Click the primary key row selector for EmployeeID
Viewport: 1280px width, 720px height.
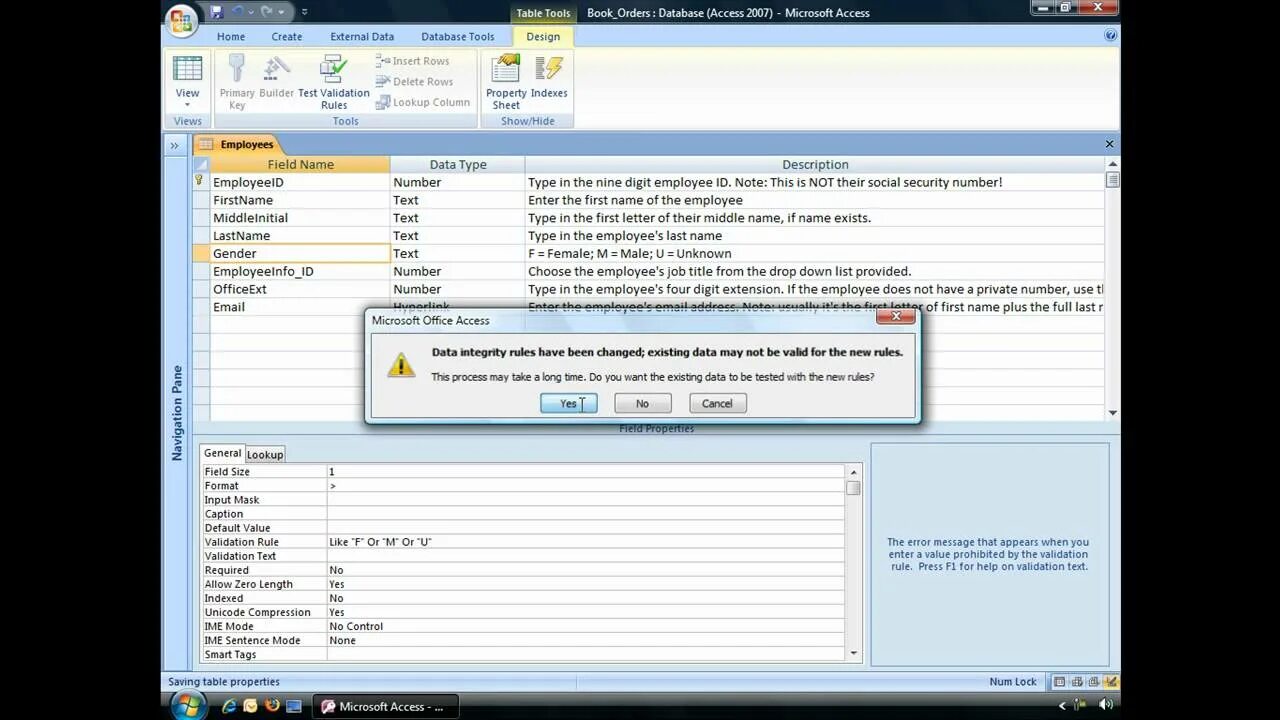tap(200, 182)
